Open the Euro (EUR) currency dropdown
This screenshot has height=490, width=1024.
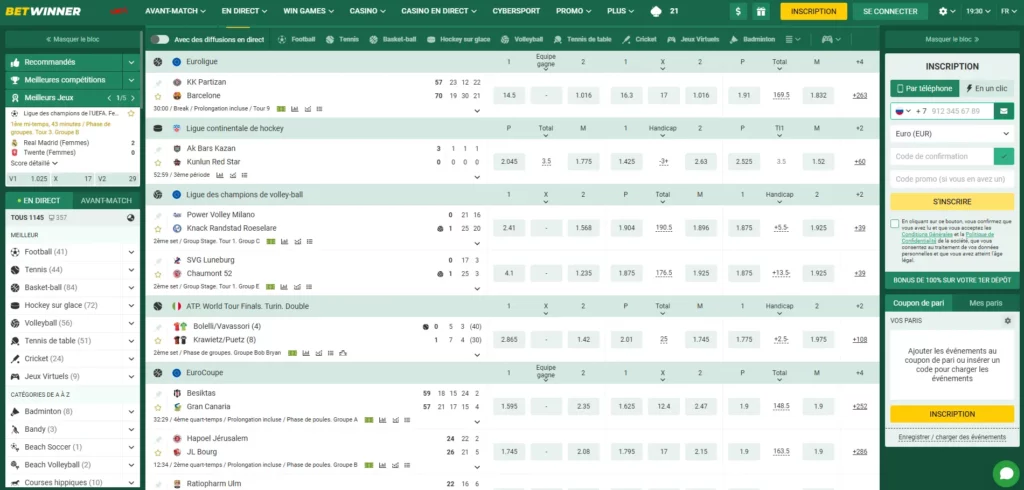coord(952,134)
